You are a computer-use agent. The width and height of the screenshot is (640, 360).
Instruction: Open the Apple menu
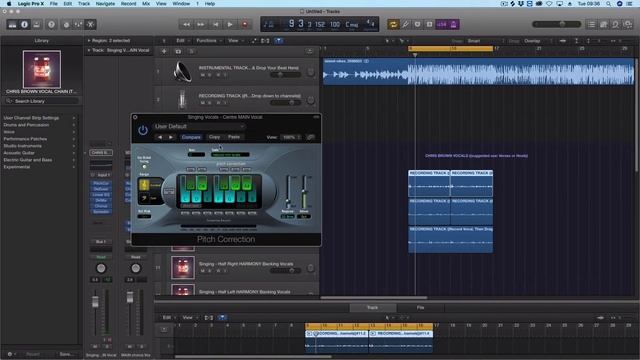pyautogui.click(x=9, y=4)
